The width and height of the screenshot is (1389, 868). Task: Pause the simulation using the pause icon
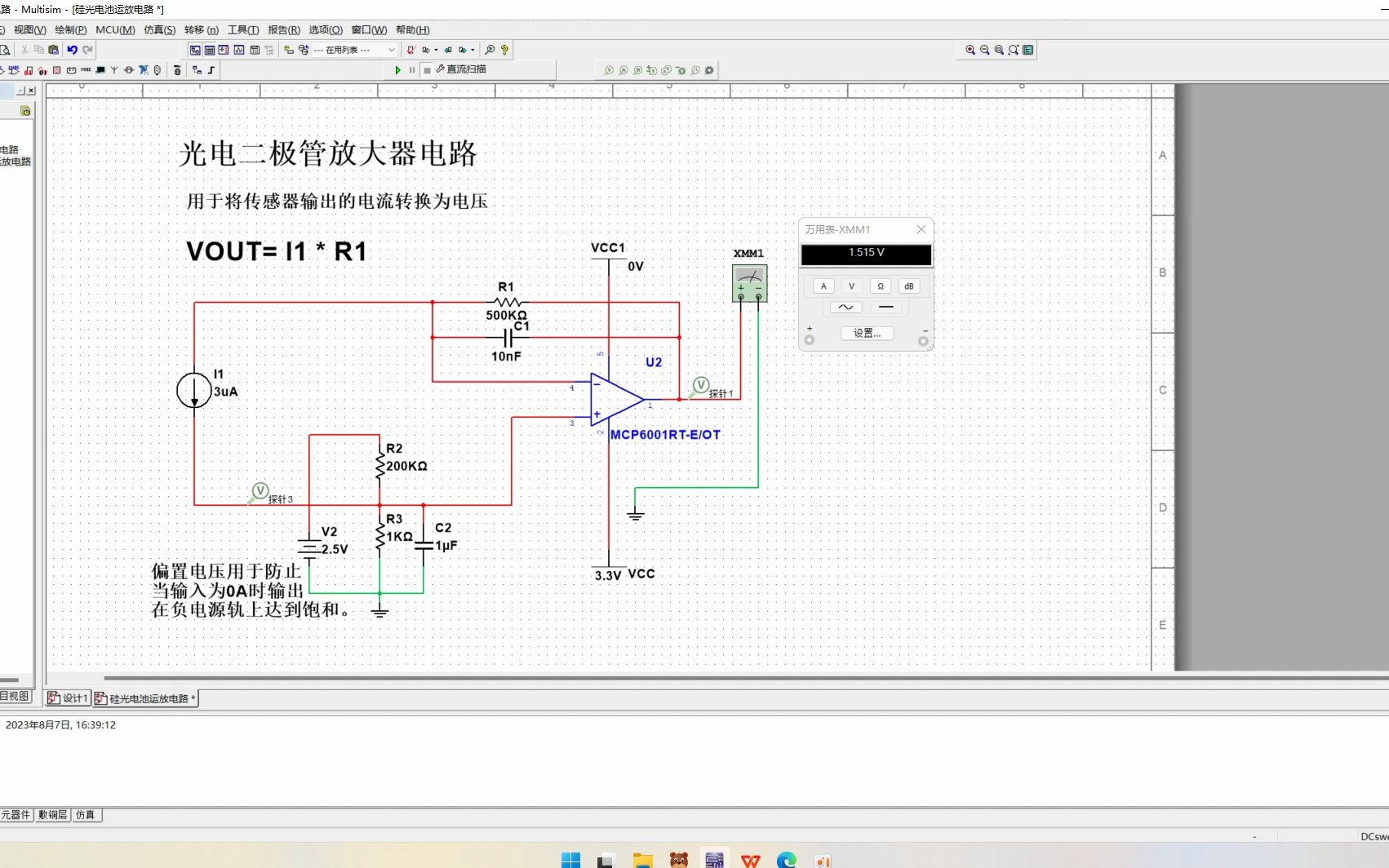(x=412, y=70)
